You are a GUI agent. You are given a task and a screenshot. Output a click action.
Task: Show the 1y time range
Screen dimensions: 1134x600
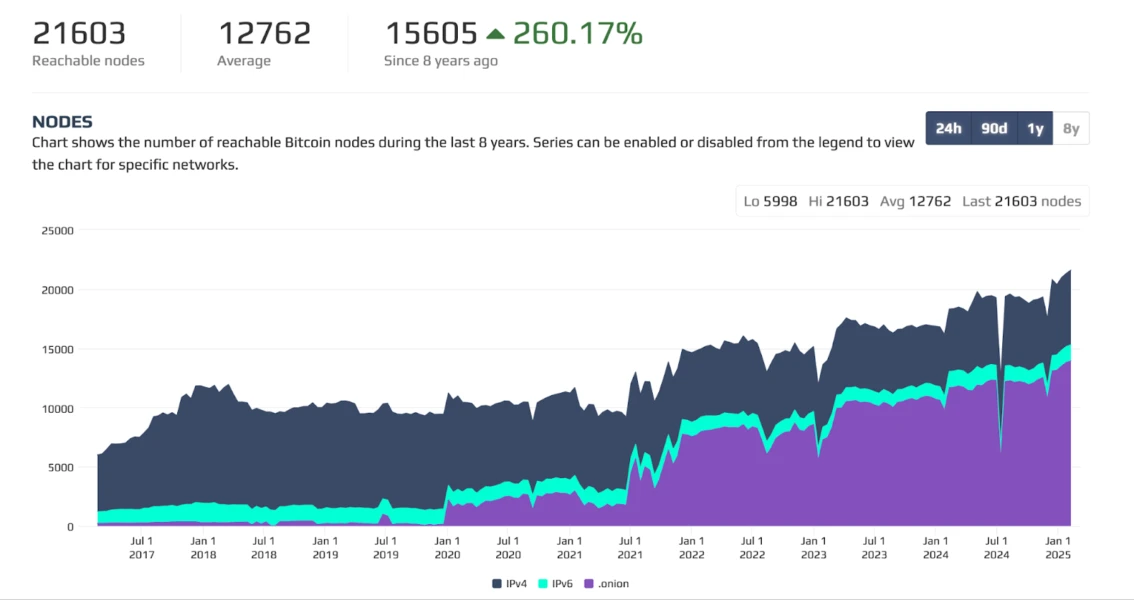[1035, 128]
